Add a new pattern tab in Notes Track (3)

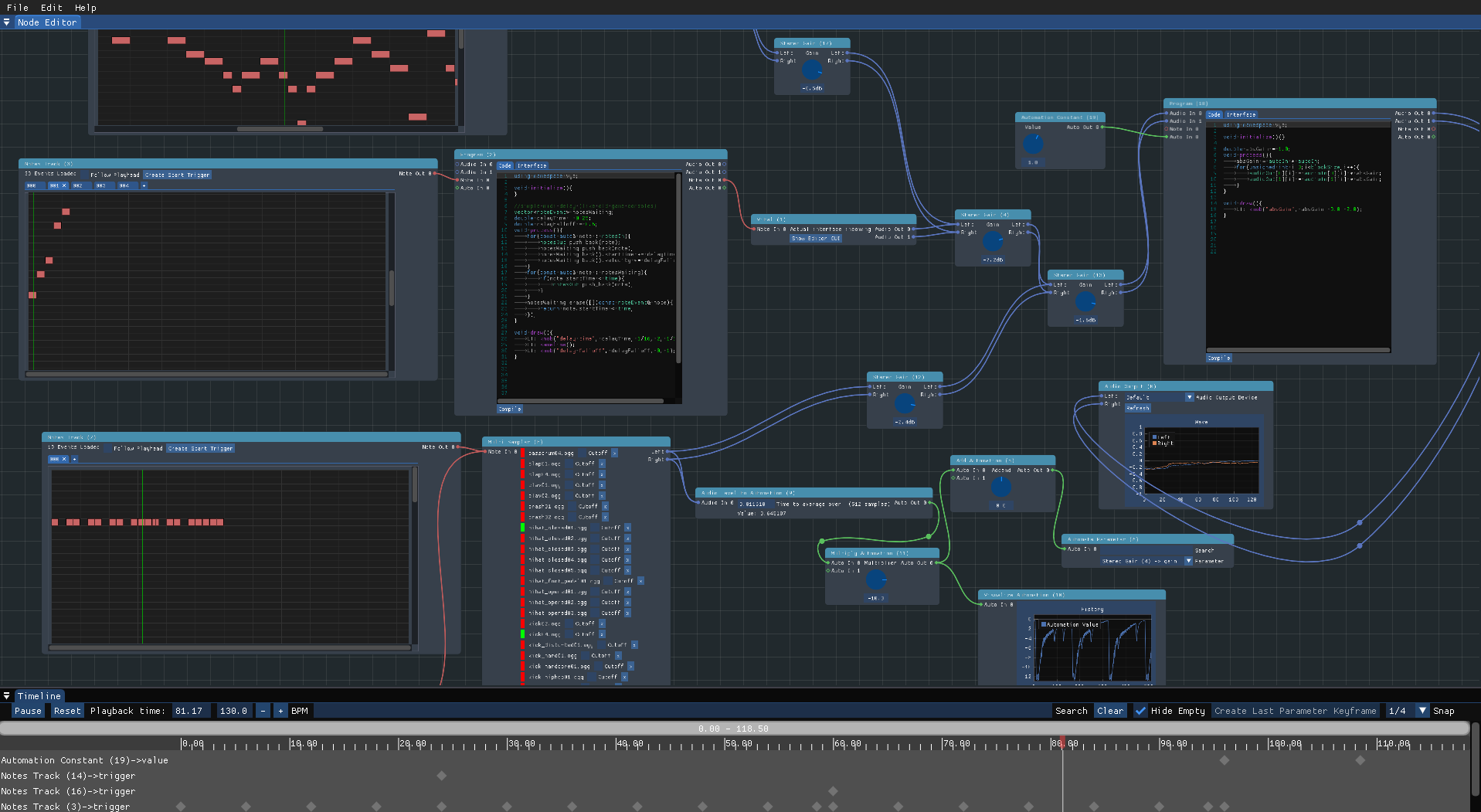pyautogui.click(x=144, y=185)
